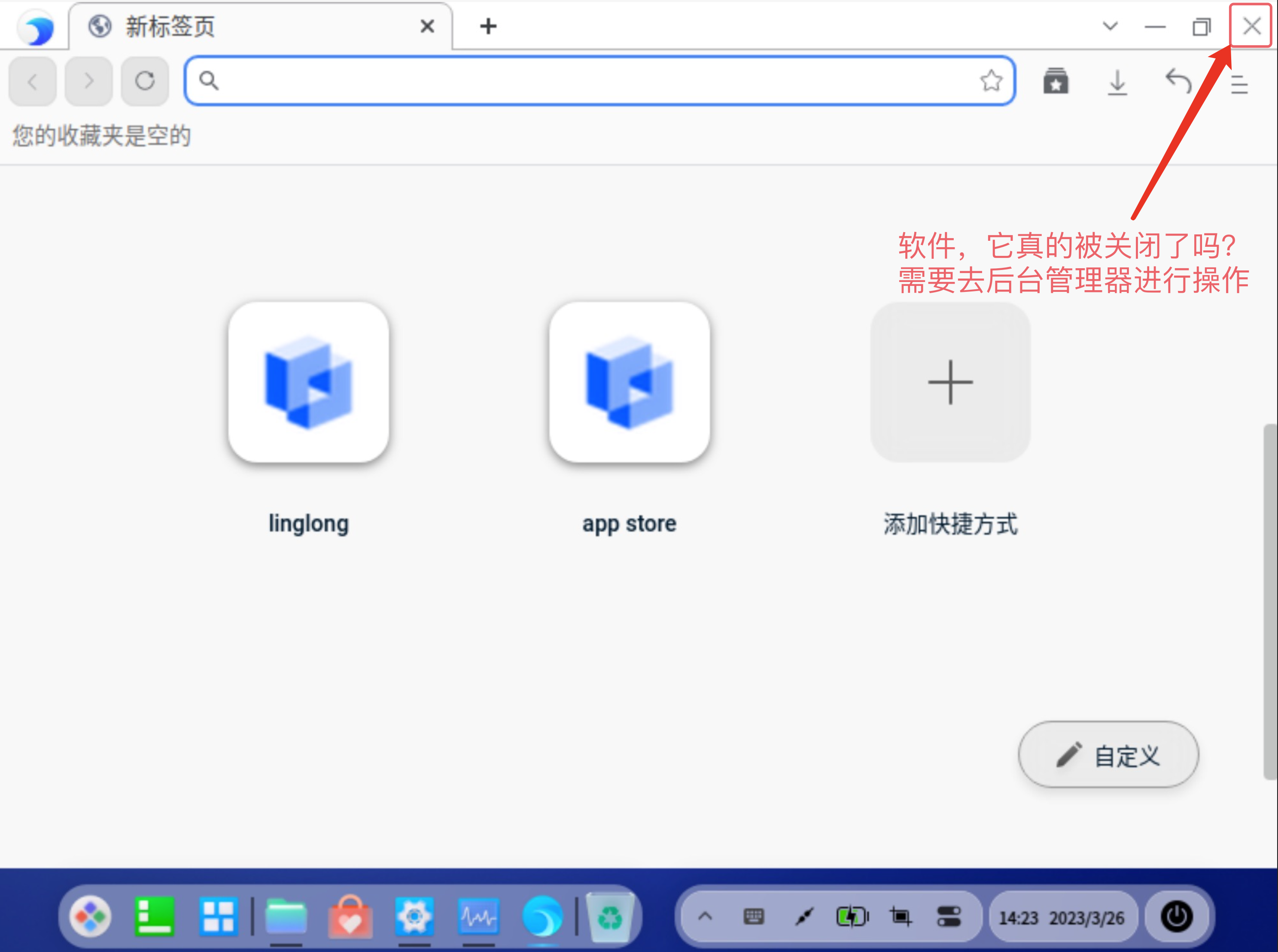The image size is (1278, 952).
Task: Click the refresh page button
Action: point(145,81)
